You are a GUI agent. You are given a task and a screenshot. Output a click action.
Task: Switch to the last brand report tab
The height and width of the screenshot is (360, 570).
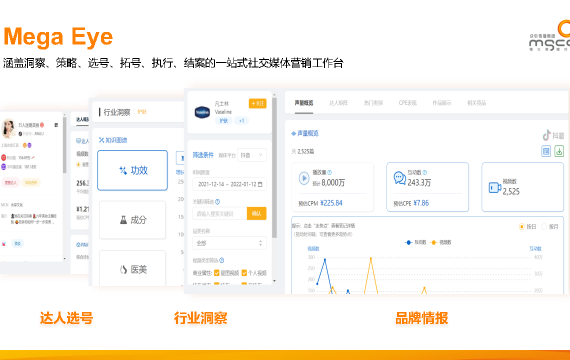coord(477,103)
